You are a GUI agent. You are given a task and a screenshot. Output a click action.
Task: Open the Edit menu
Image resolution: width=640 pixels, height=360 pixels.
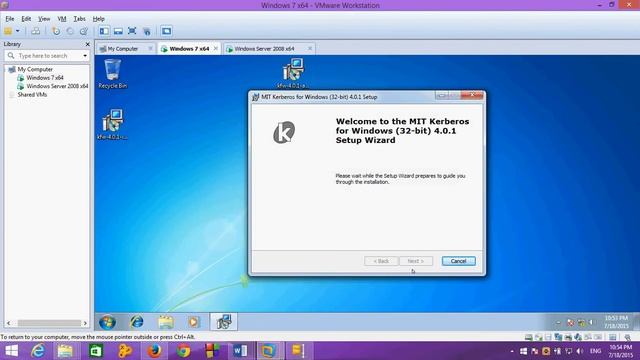pyautogui.click(x=26, y=19)
